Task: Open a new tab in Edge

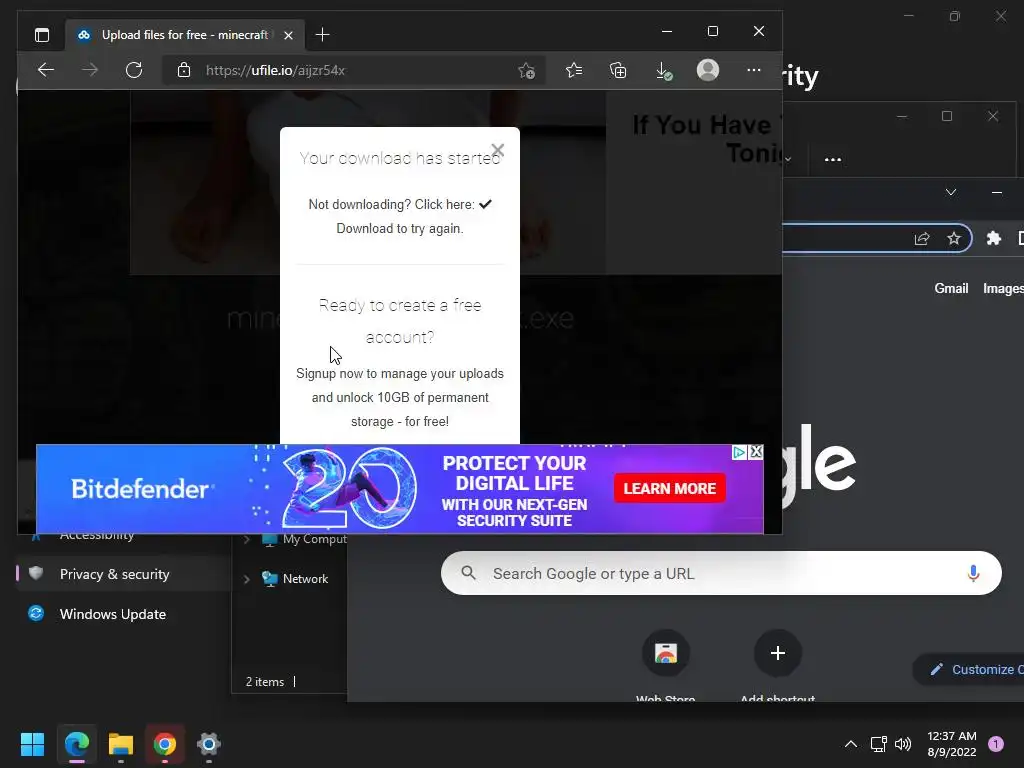Action: point(323,35)
